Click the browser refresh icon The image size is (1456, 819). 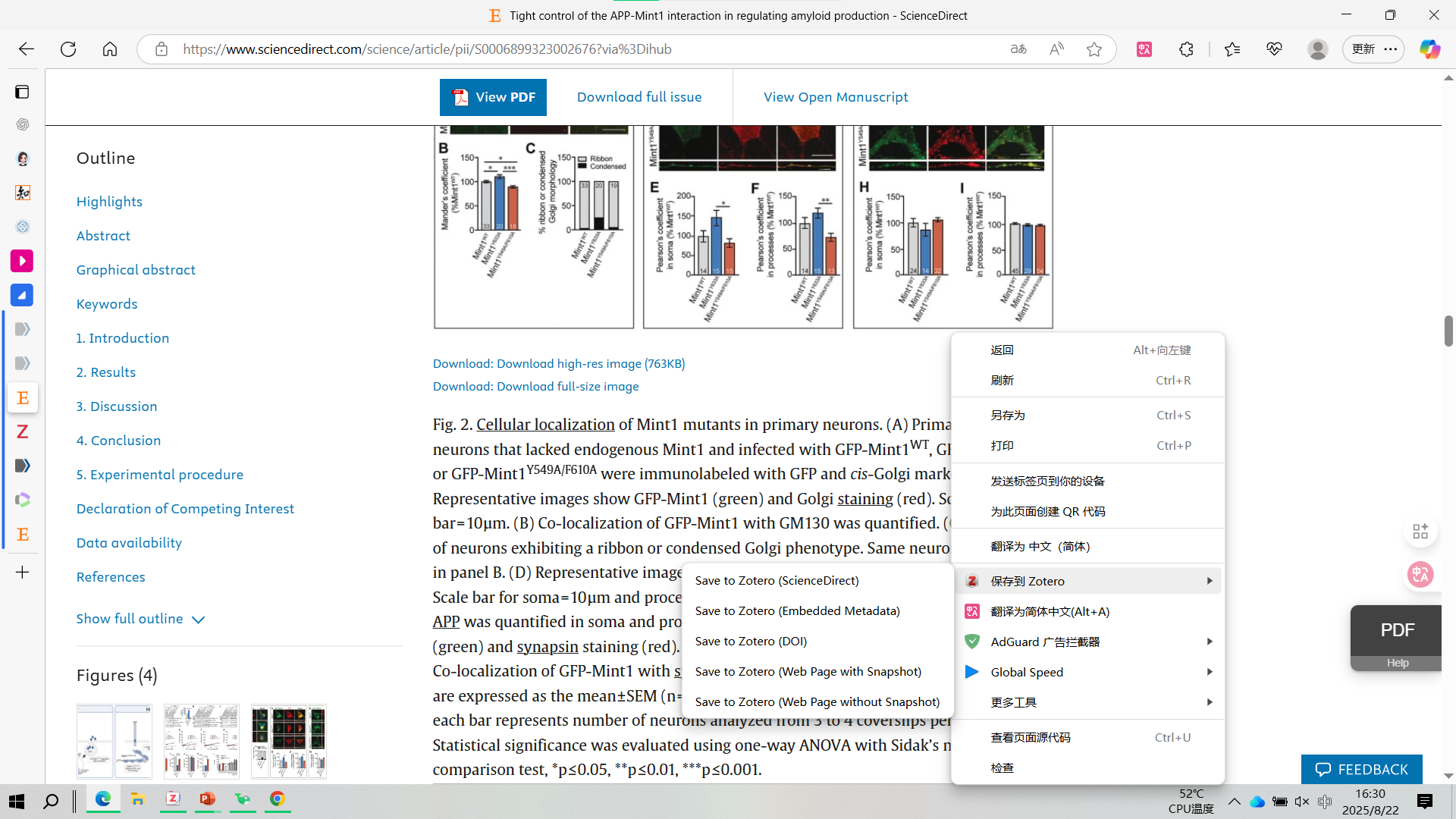point(68,49)
